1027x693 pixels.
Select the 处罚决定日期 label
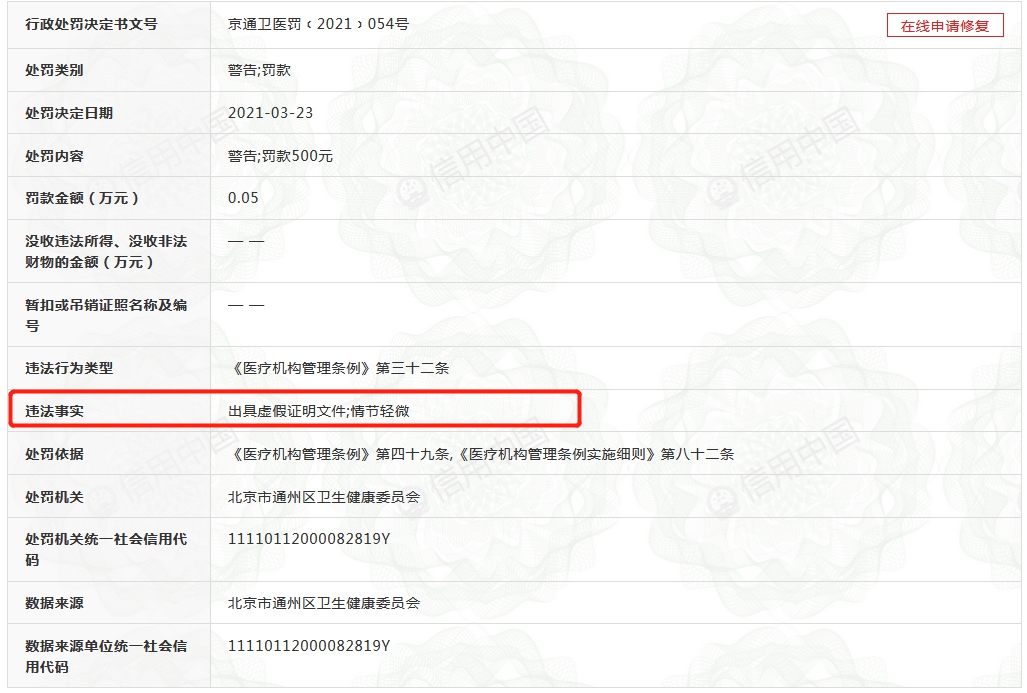pyautogui.click(x=69, y=113)
